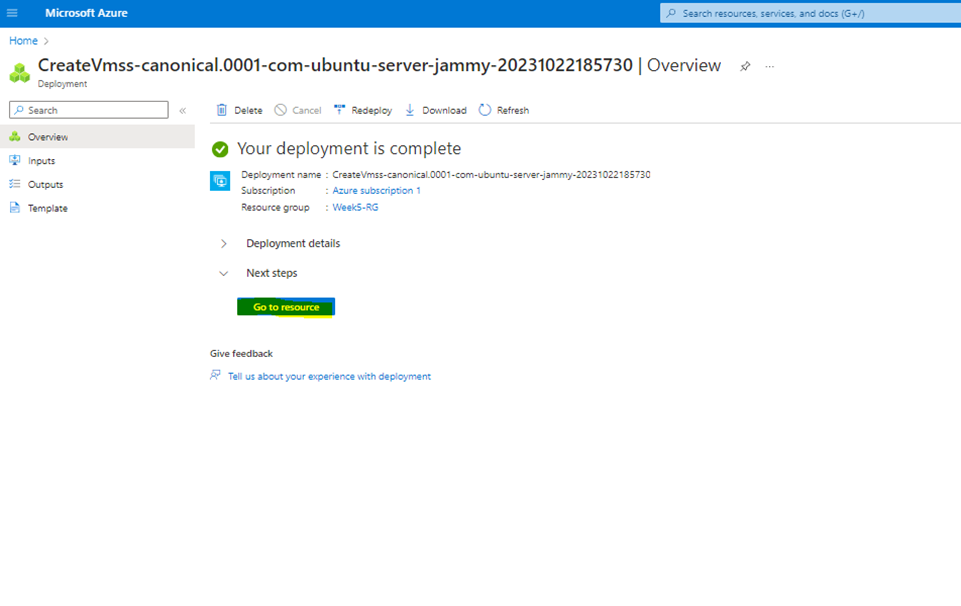Open the more options ellipsis

tap(770, 66)
